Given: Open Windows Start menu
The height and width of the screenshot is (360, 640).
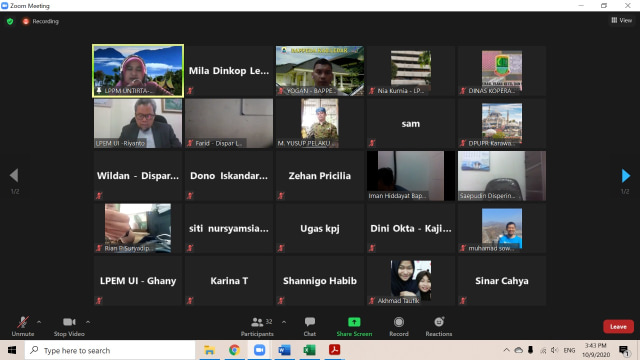Looking at the screenshot, I should [x=12, y=350].
